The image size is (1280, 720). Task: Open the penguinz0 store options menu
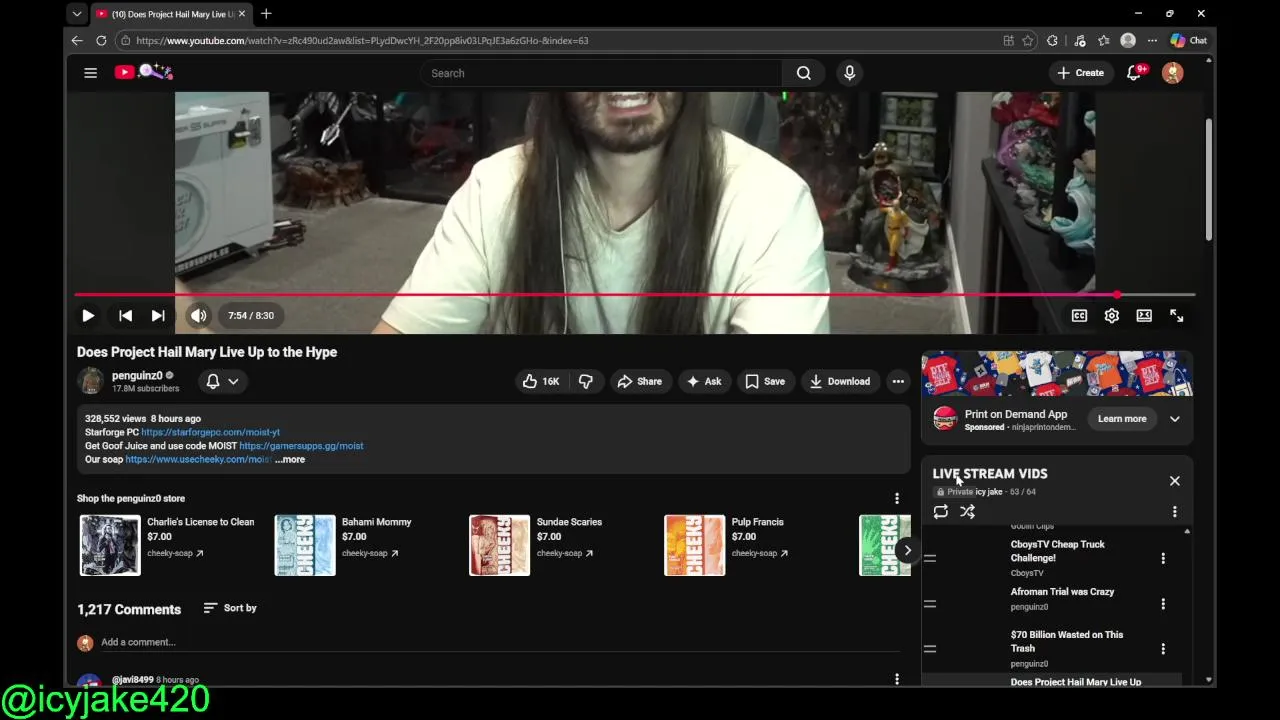tap(896, 498)
